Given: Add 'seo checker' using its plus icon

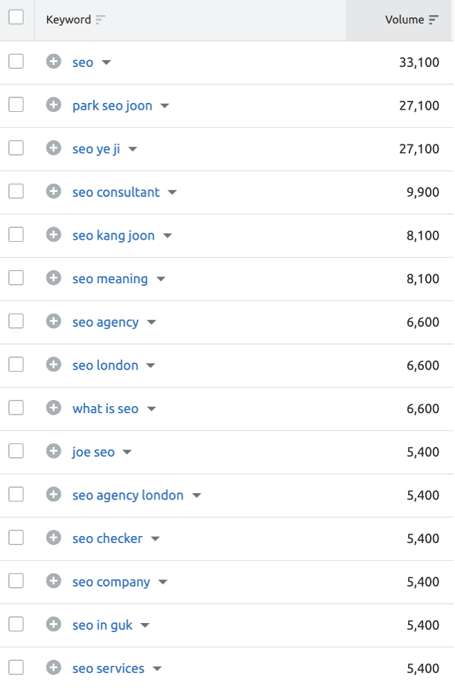Looking at the screenshot, I should click(x=54, y=538).
